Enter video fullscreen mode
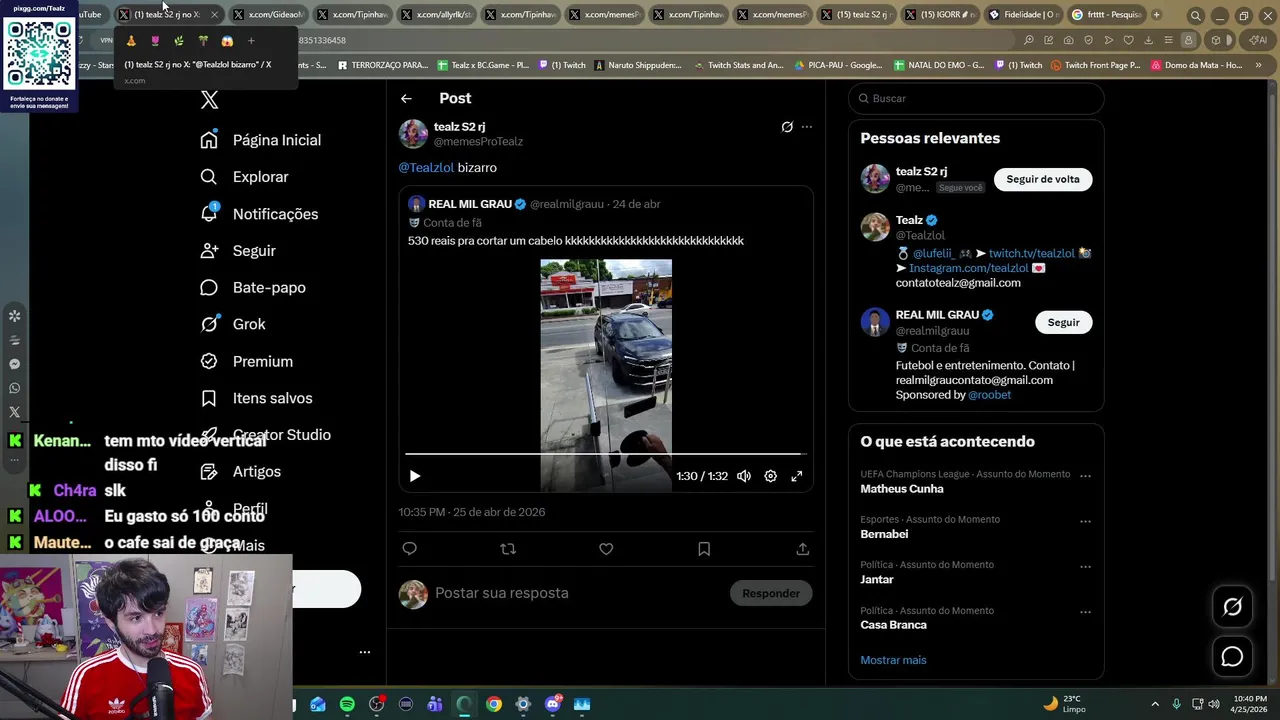Screen dimensions: 1280x720 tap(797, 477)
